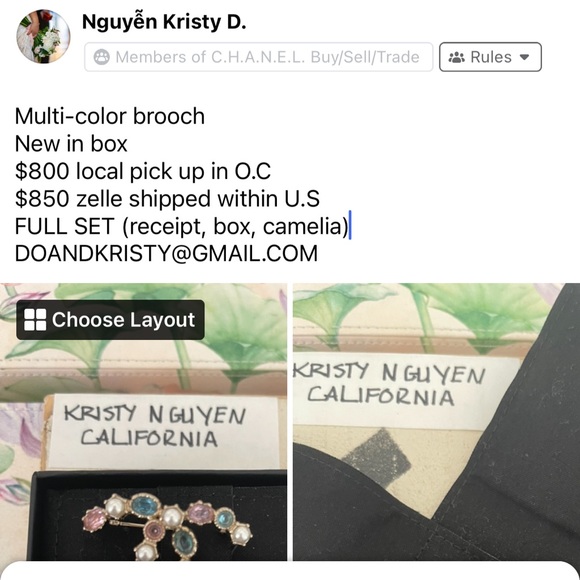Image resolution: width=580 pixels, height=580 pixels.
Task: Click the DOANDKRISTY@GMAIL.COM text line
Action: coord(166,254)
